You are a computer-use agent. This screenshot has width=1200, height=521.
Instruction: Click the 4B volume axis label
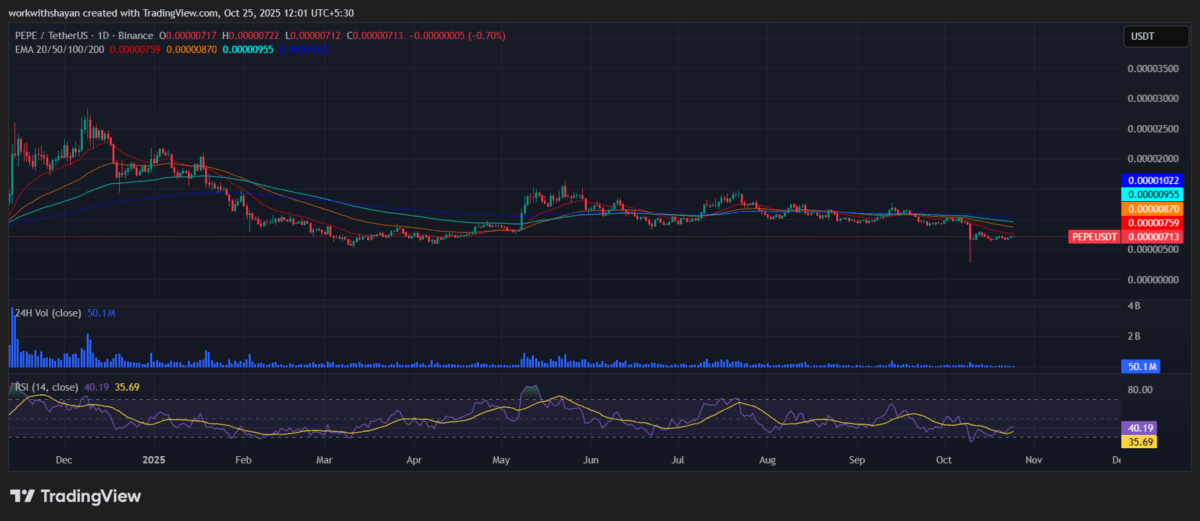(x=1135, y=304)
